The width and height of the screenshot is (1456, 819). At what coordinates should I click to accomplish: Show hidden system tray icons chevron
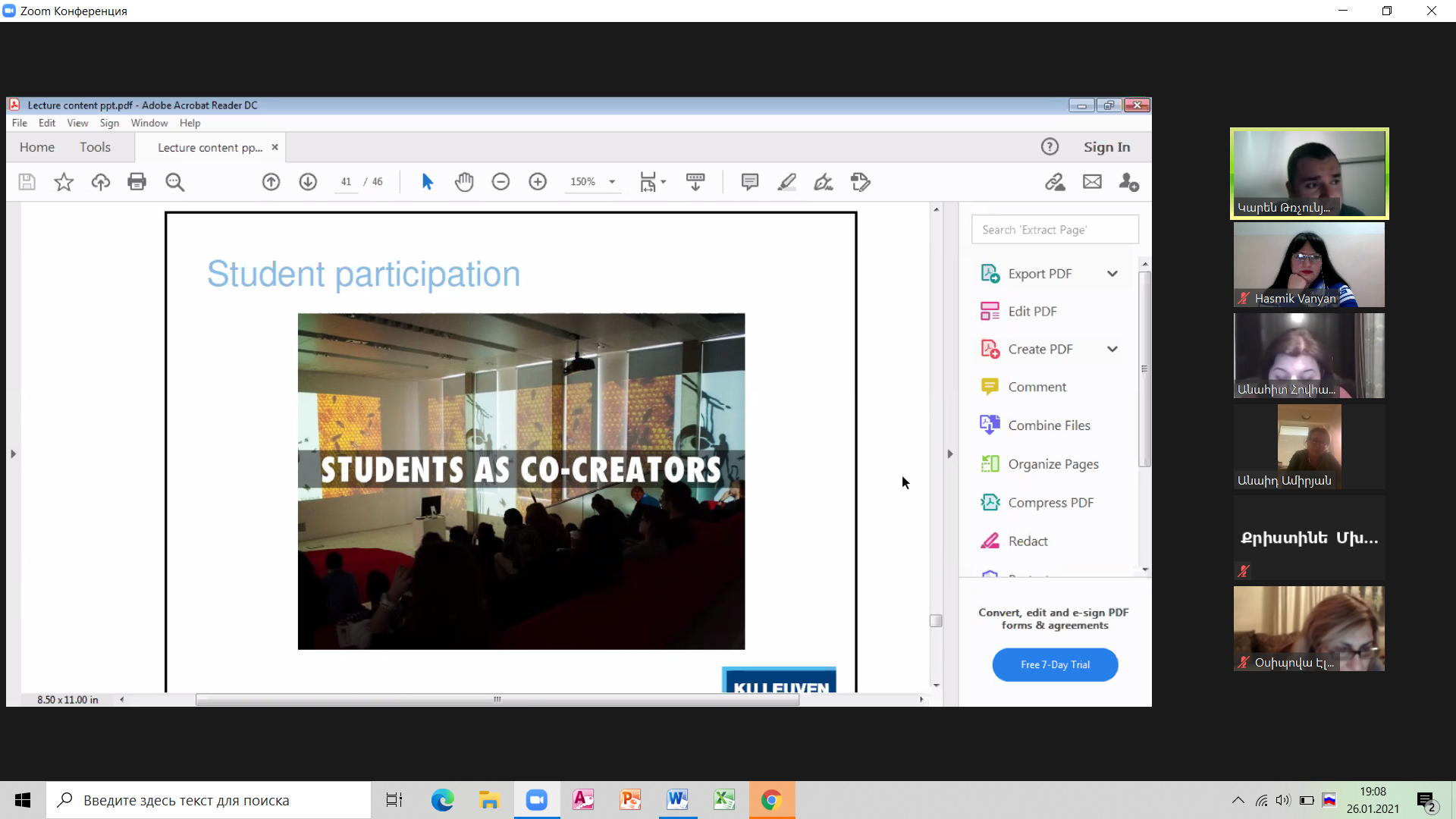tap(1238, 800)
